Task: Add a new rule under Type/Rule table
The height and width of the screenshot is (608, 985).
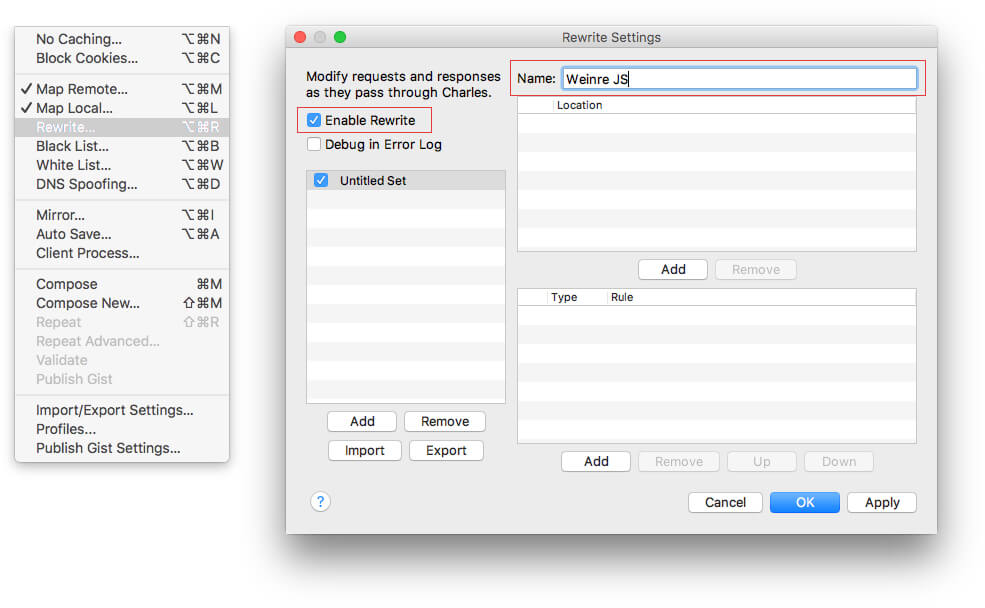Action: 596,461
